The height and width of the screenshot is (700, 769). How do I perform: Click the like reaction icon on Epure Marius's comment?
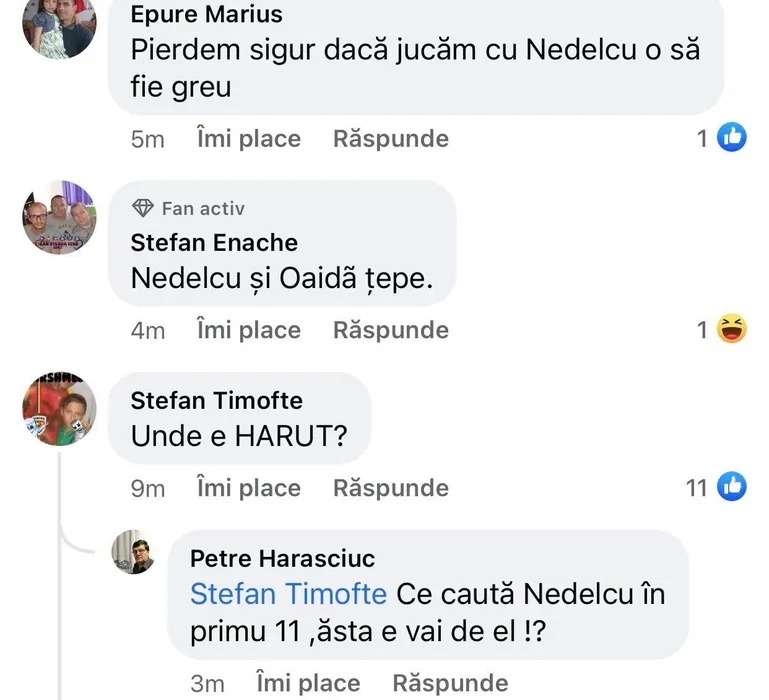tap(733, 138)
